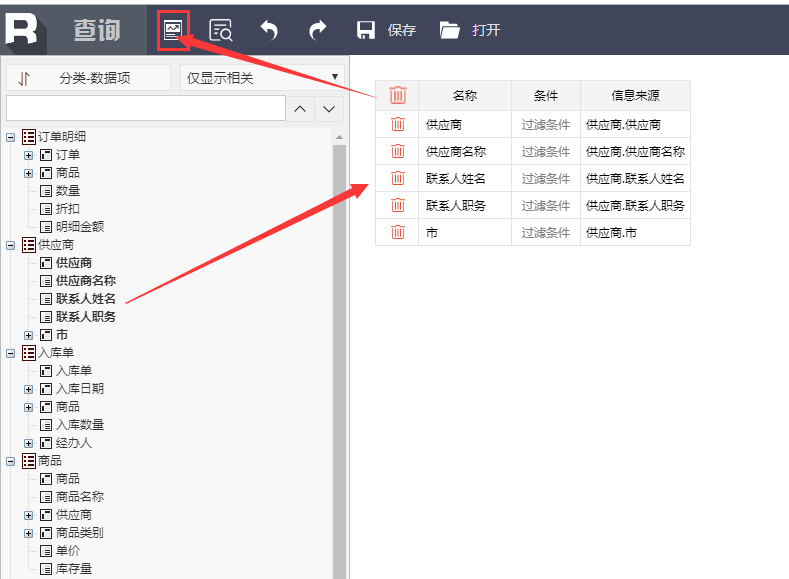Screen dimensions: 789x579
Task: Click 过滤条件 for 联系人姓名 row
Action: click(546, 179)
